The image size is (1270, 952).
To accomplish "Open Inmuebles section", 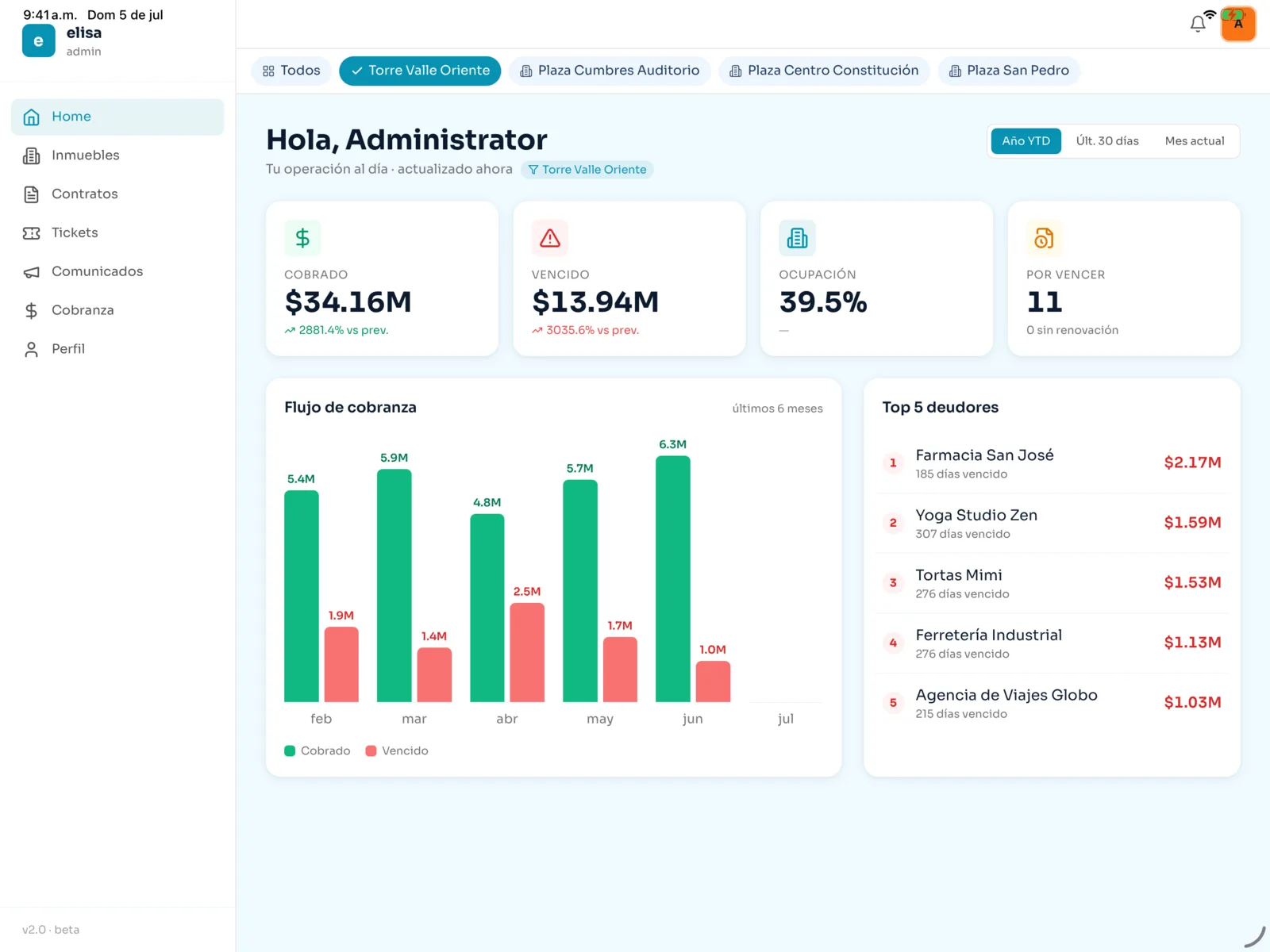I will click(117, 155).
